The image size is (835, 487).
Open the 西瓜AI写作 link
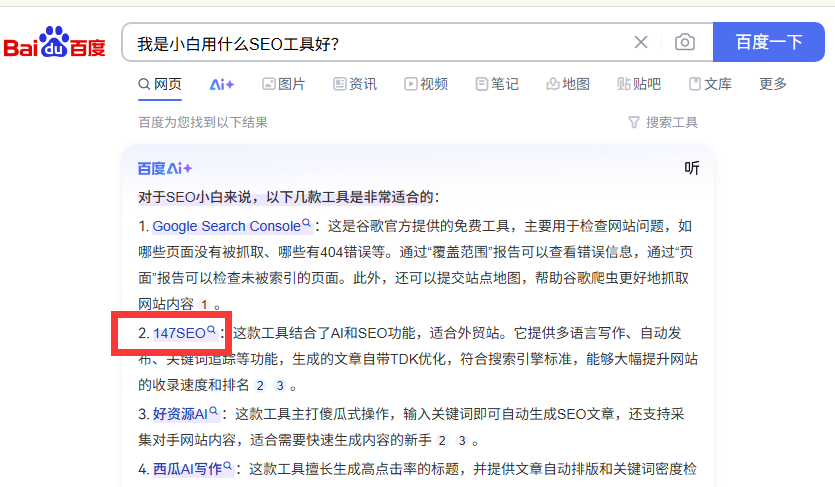(x=192, y=469)
